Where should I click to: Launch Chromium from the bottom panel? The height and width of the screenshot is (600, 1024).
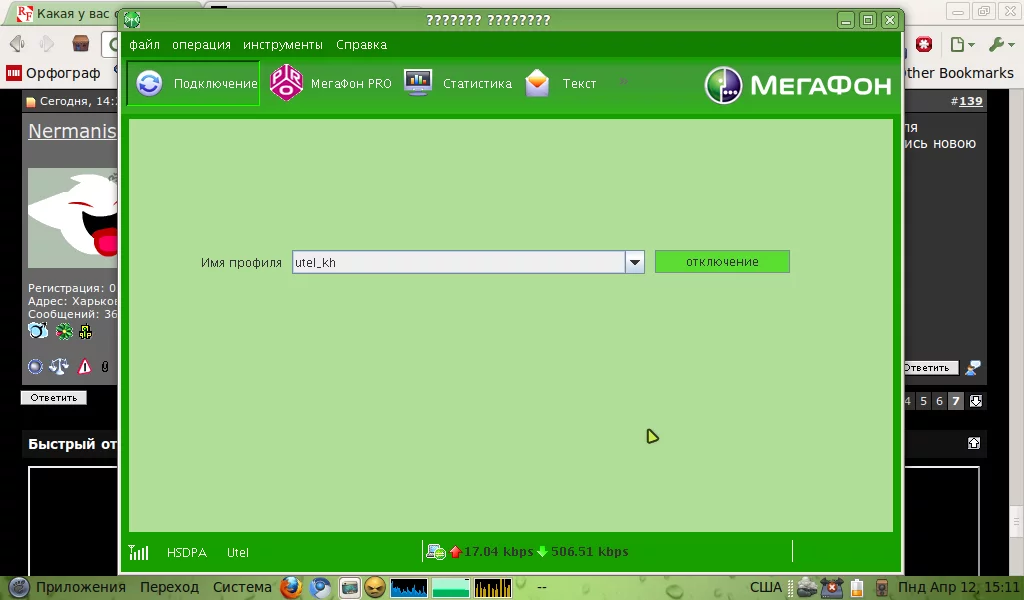click(x=320, y=588)
